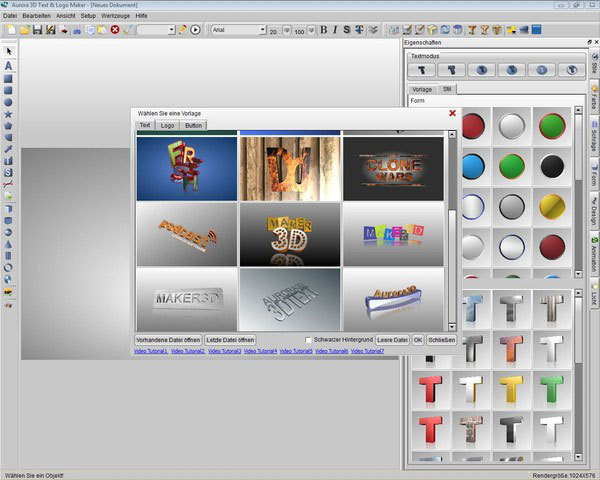This screenshot has width=600, height=480.
Task: Close the template dialog with red X
Action: (x=452, y=113)
